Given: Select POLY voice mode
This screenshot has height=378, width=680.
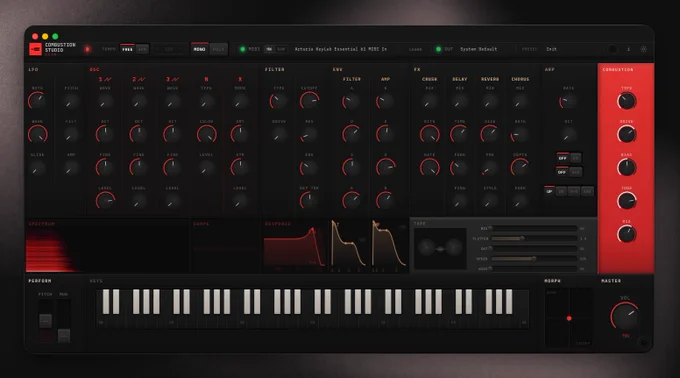Looking at the screenshot, I should 218,49.
